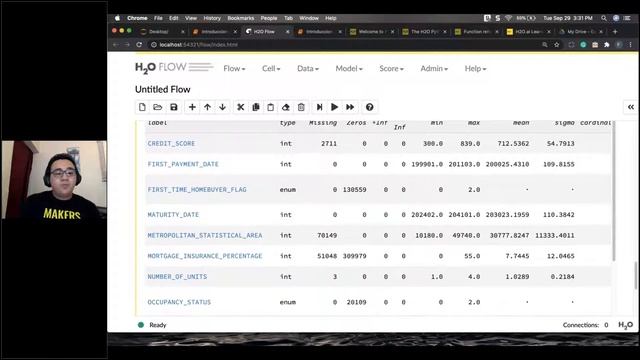Open Spotlight search in the menu bar
Screen dimensions: 640x360
(x=604, y=18)
